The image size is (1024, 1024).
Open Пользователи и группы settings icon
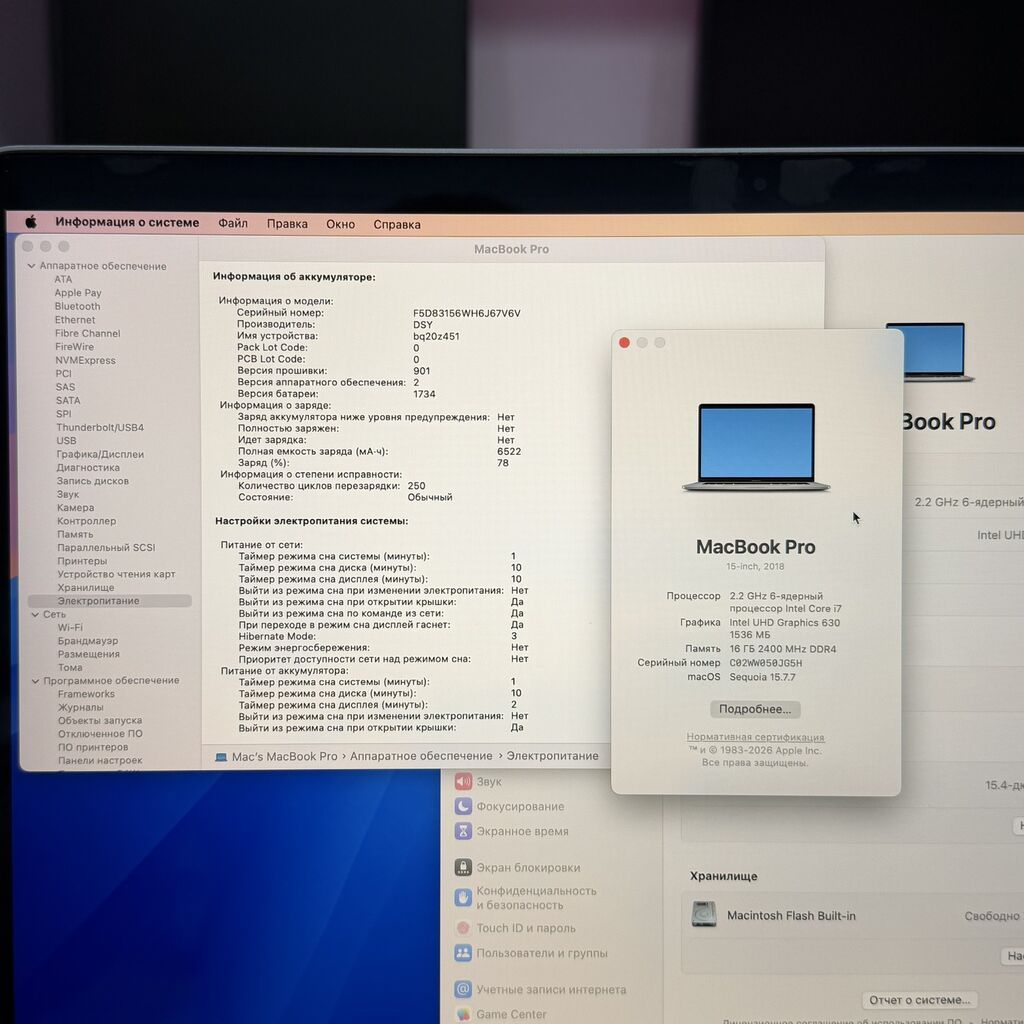pyautogui.click(x=463, y=953)
